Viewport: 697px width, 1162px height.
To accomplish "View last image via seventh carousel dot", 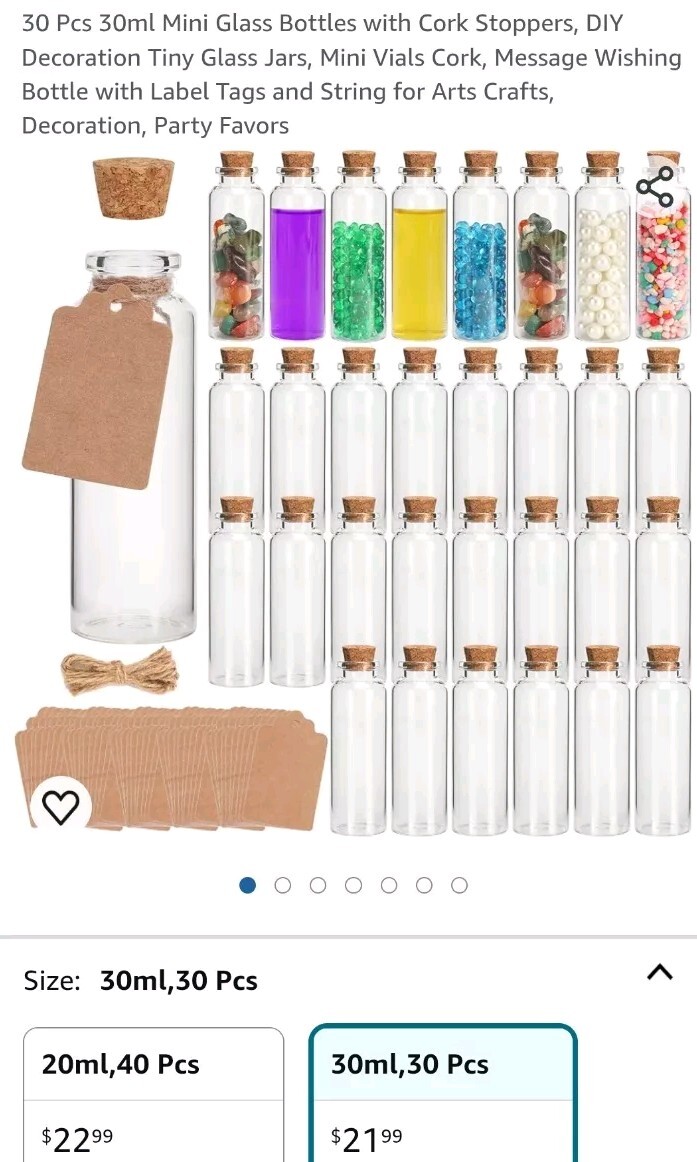I will pos(459,886).
